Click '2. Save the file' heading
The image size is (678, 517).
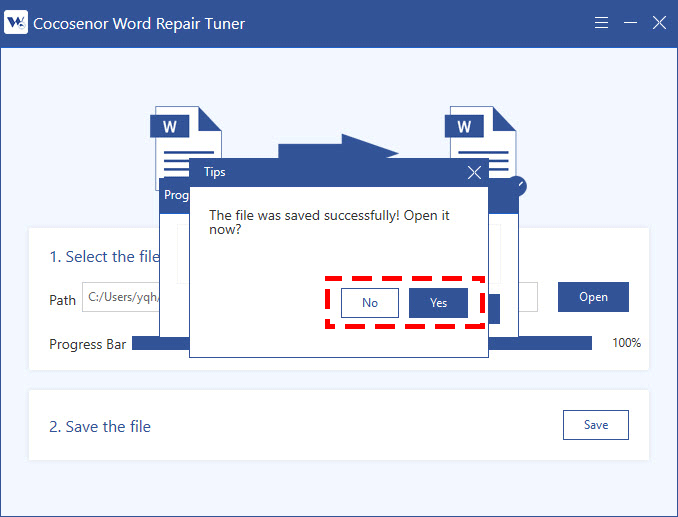click(x=100, y=427)
